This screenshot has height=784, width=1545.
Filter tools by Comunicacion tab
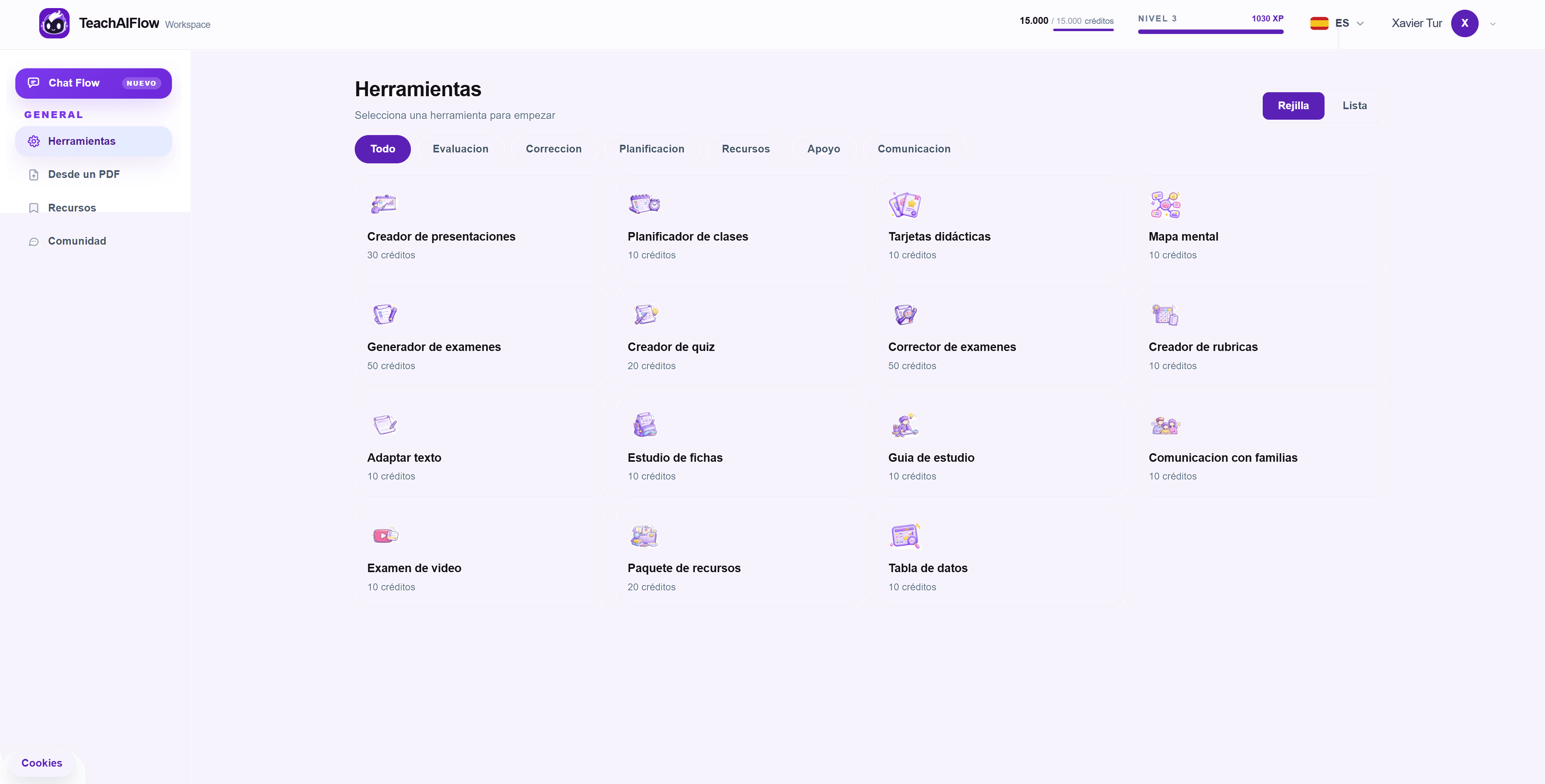(914, 149)
